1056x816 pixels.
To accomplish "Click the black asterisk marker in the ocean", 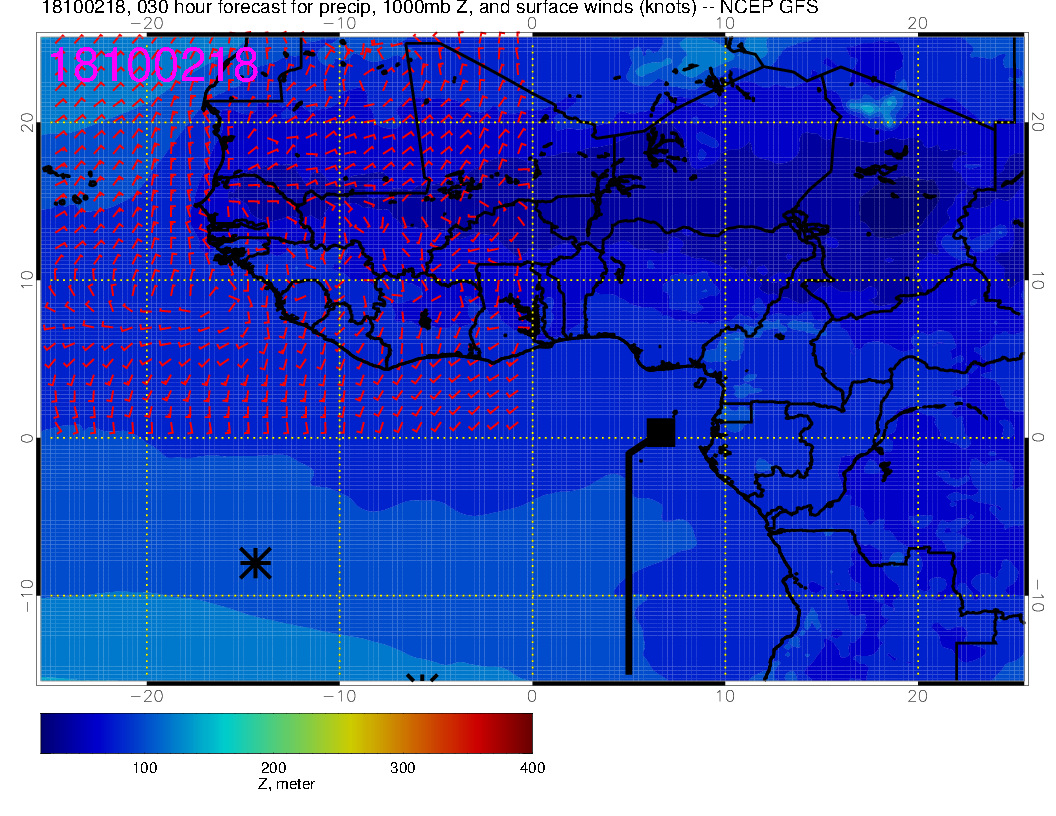I will (256, 563).
